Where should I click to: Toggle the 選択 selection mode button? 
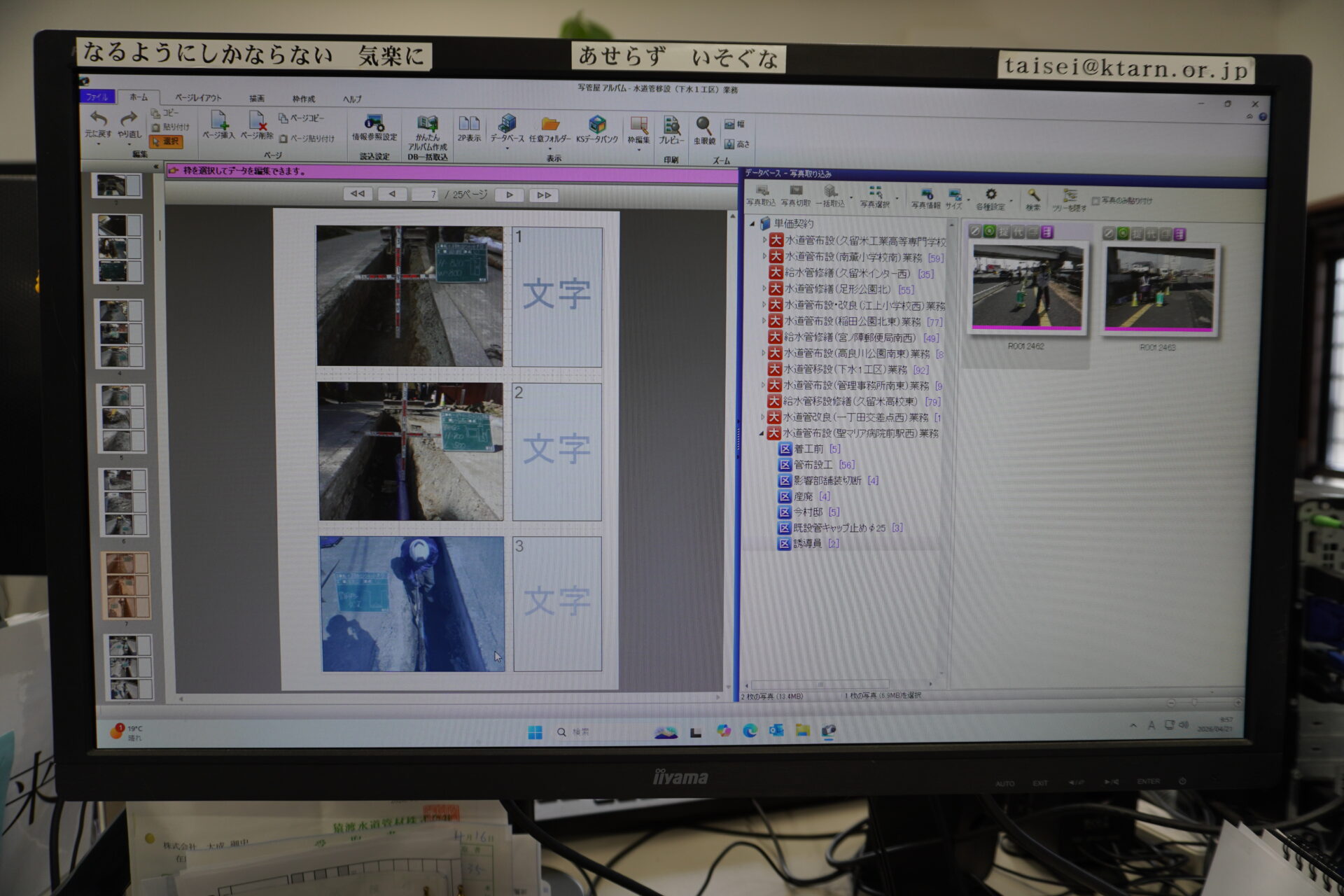pyautogui.click(x=167, y=141)
